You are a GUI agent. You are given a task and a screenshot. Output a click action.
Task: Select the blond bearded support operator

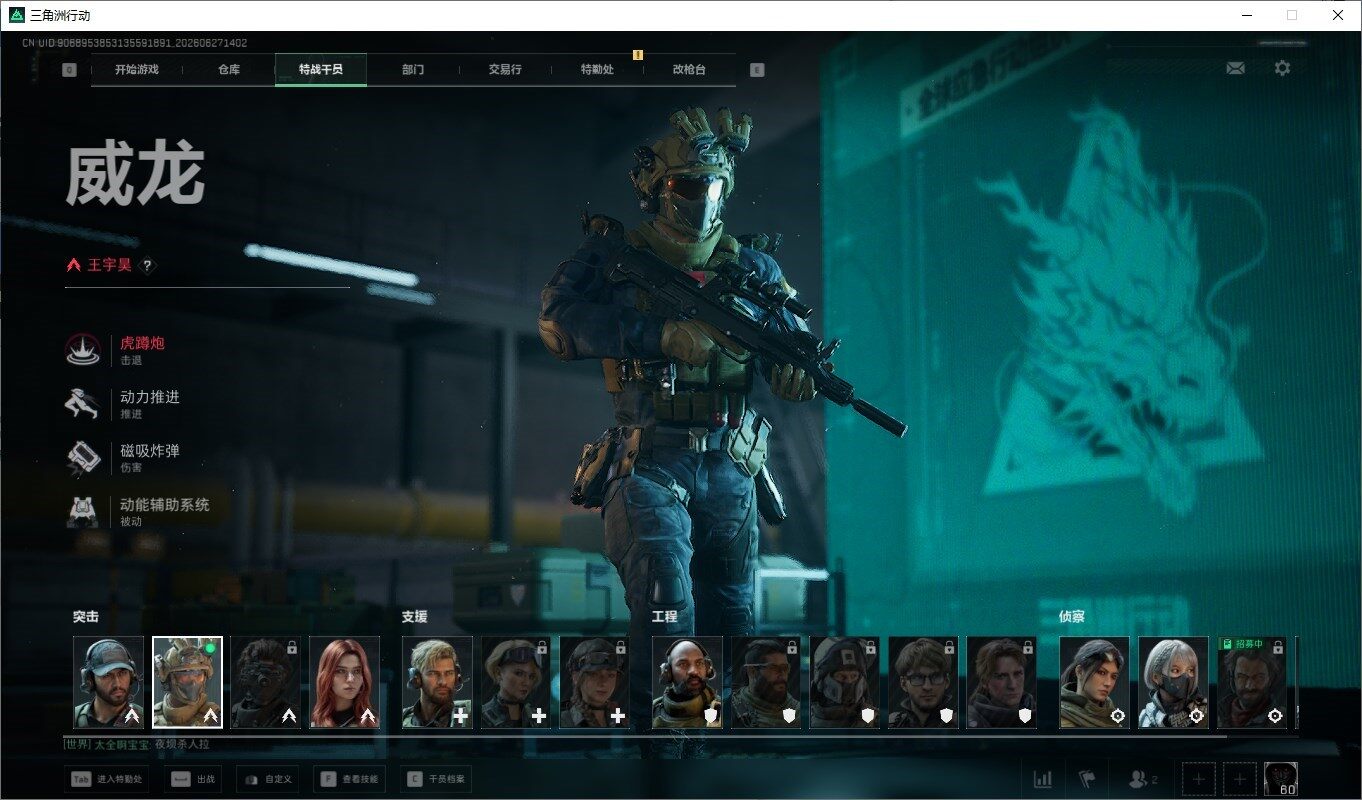coord(437,682)
